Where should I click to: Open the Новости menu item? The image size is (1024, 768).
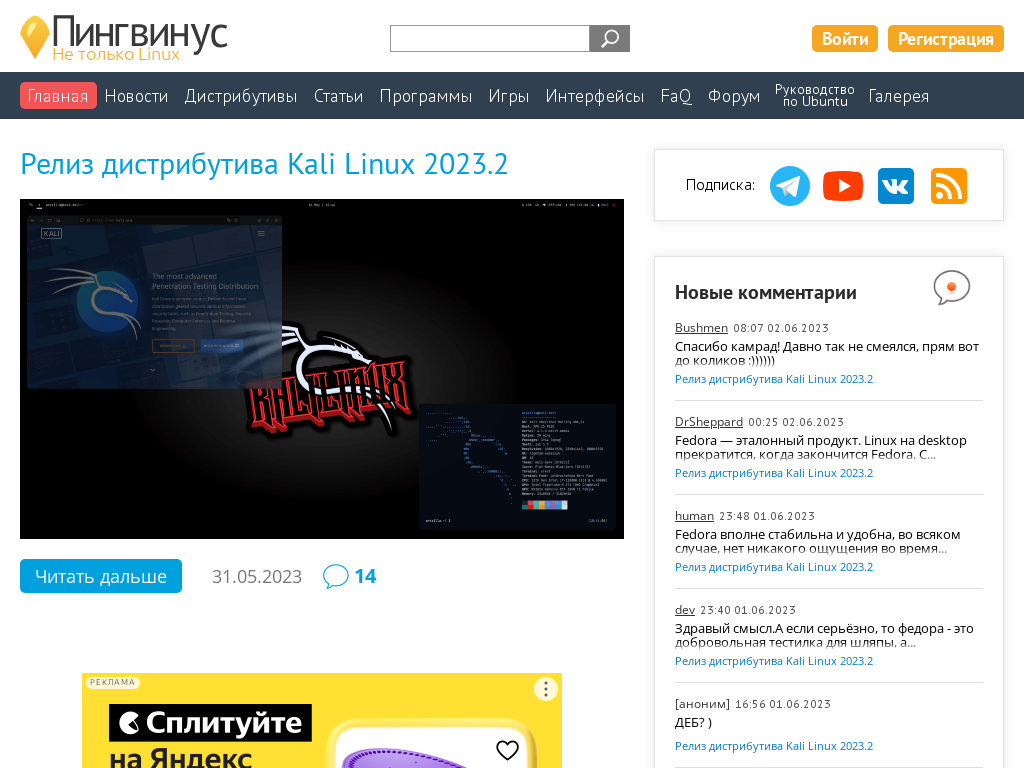136,96
